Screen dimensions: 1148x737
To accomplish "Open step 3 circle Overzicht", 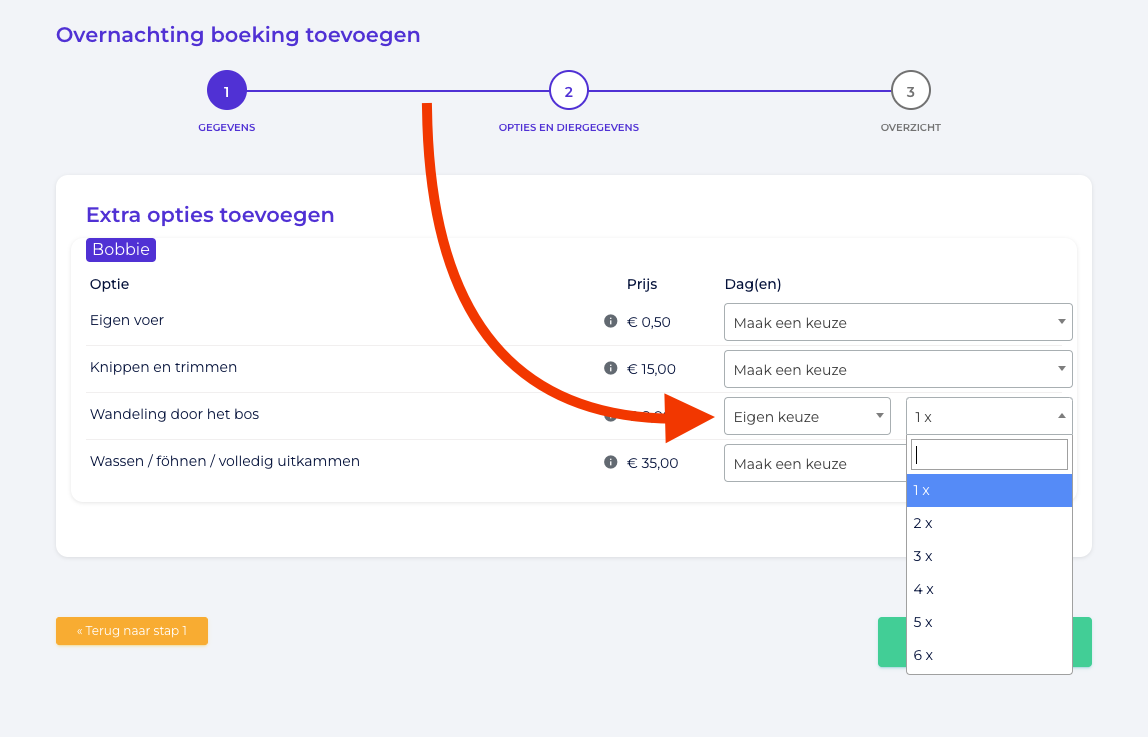I will click(x=911, y=91).
